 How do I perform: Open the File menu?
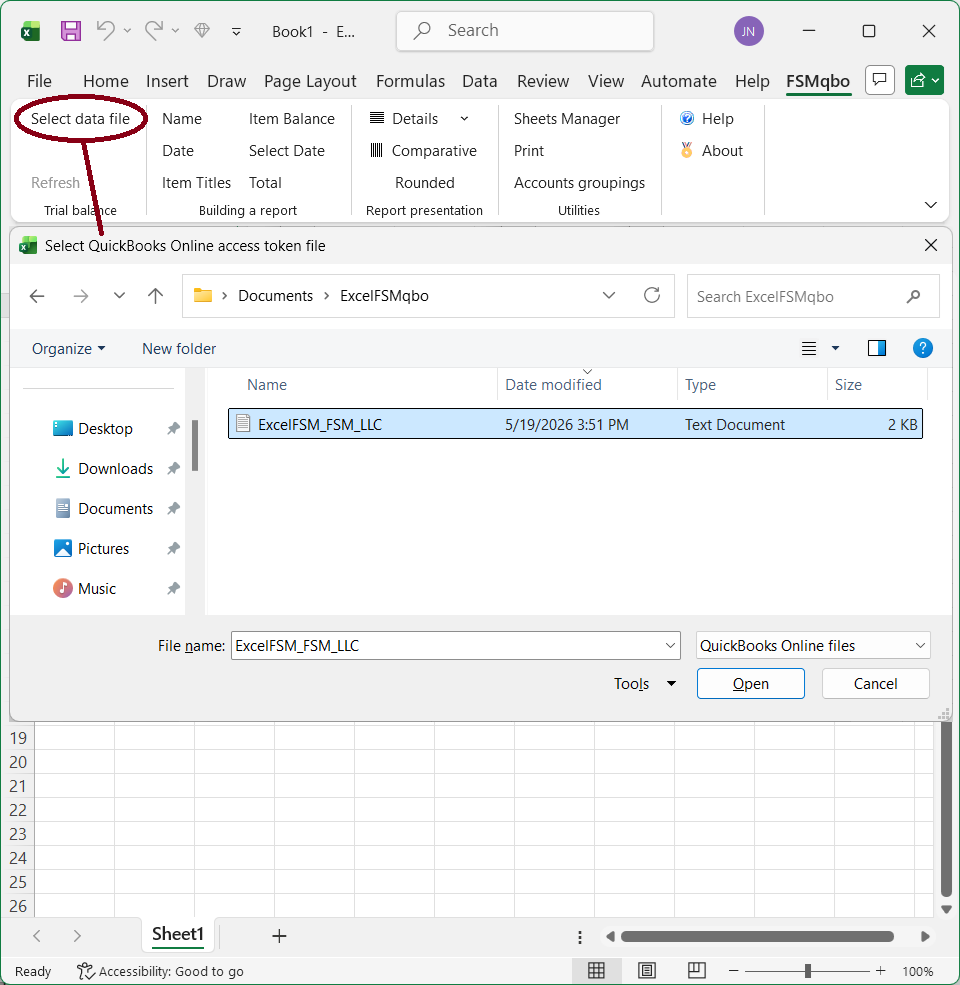(x=39, y=81)
